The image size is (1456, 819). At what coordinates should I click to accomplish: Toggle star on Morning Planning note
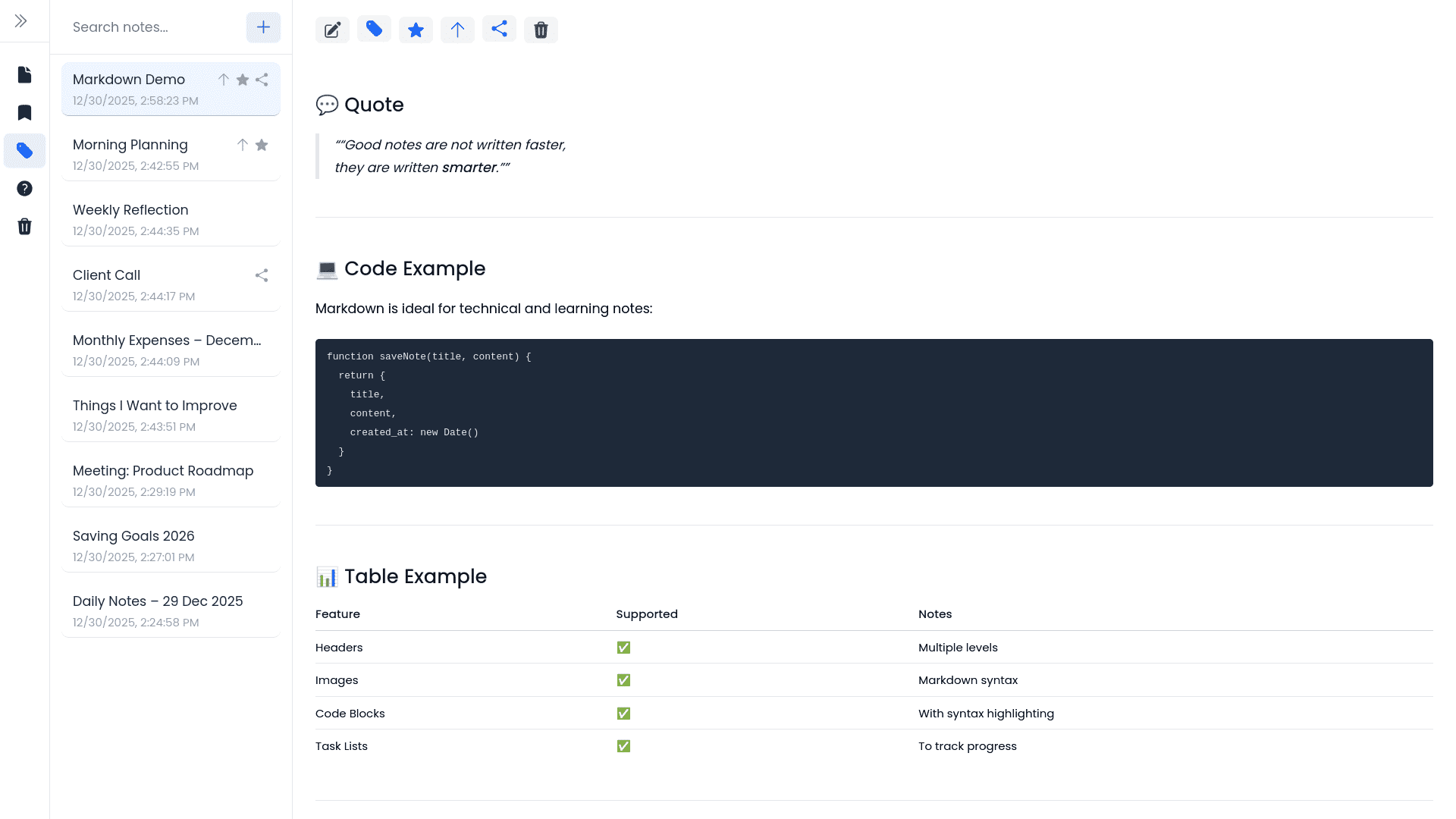coord(262,145)
